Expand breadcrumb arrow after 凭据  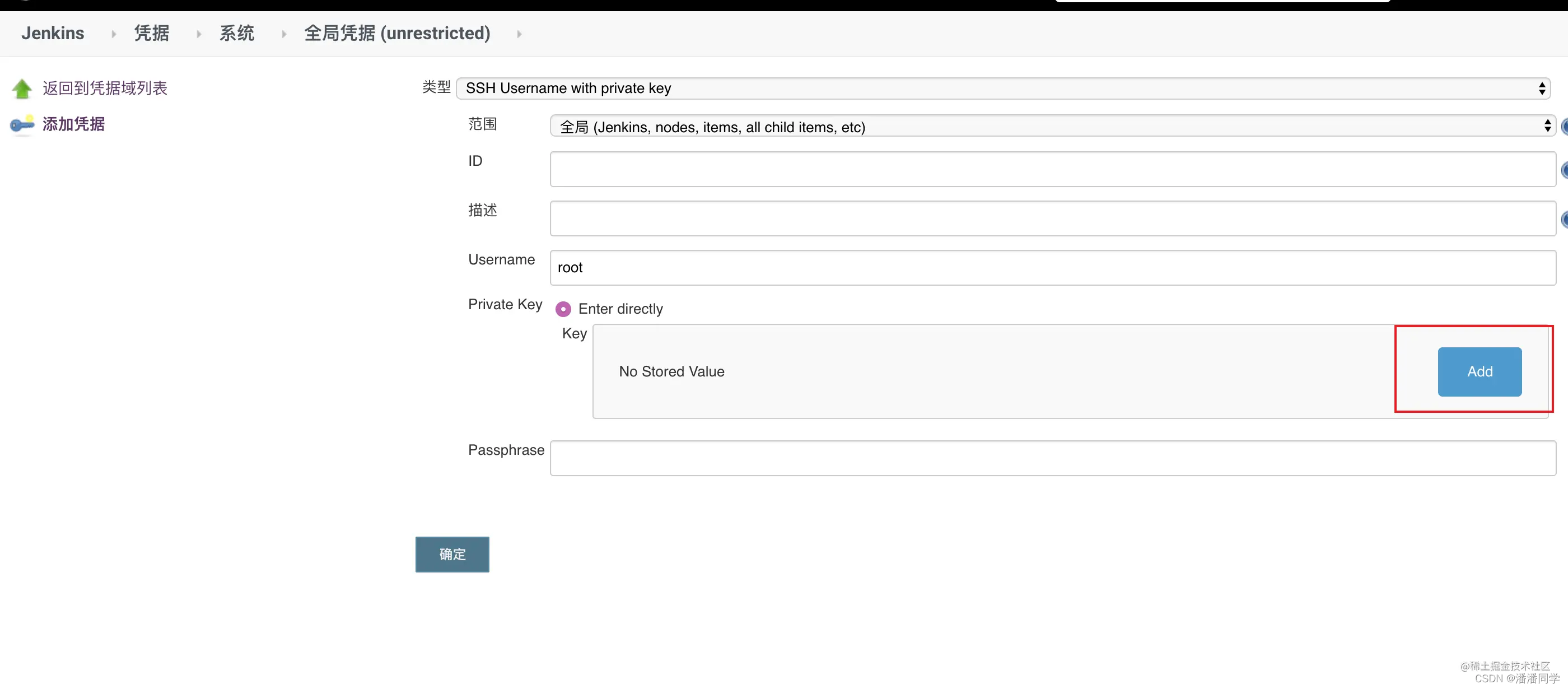point(198,34)
